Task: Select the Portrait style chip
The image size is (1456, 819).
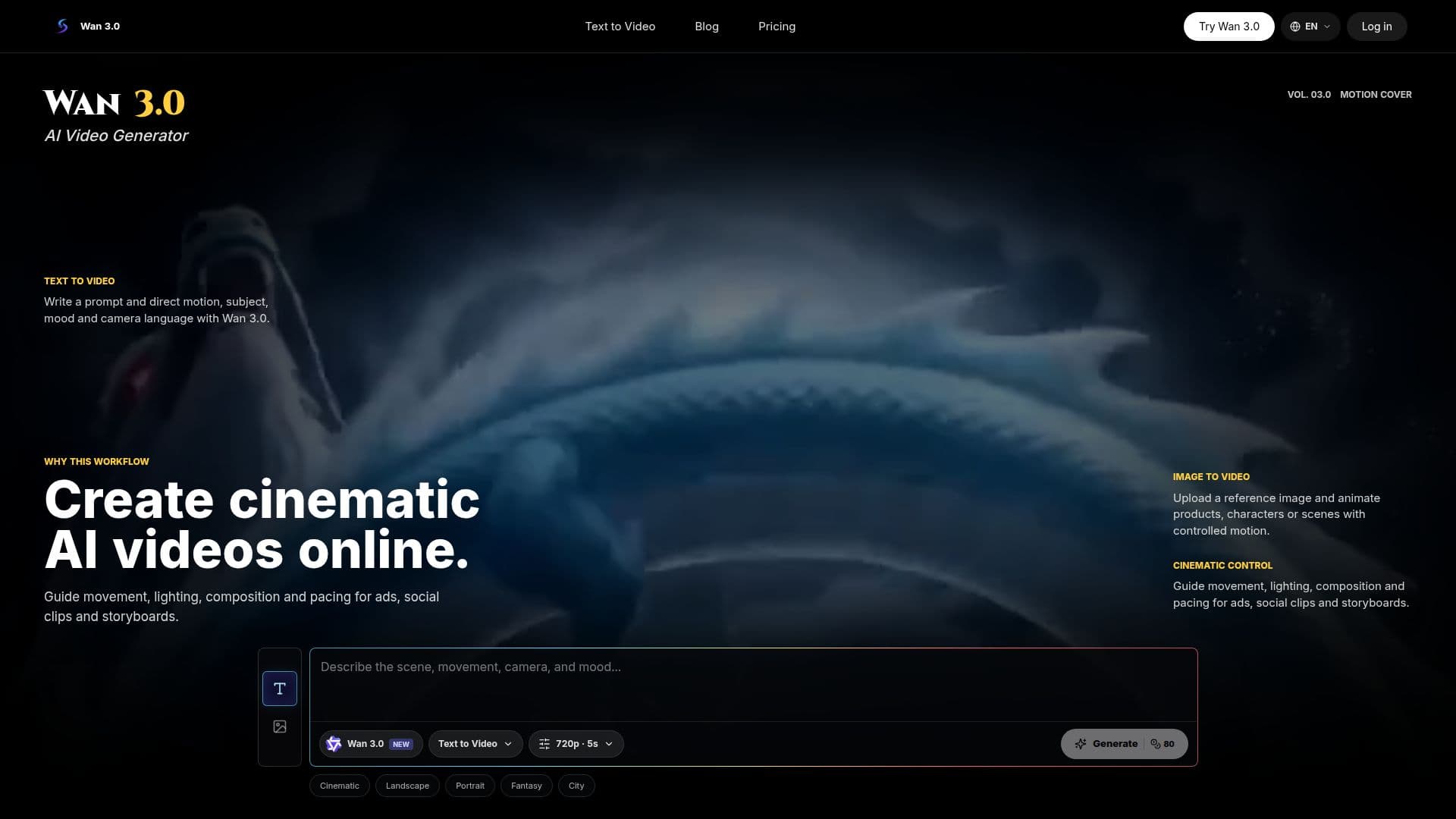Action: point(470,786)
